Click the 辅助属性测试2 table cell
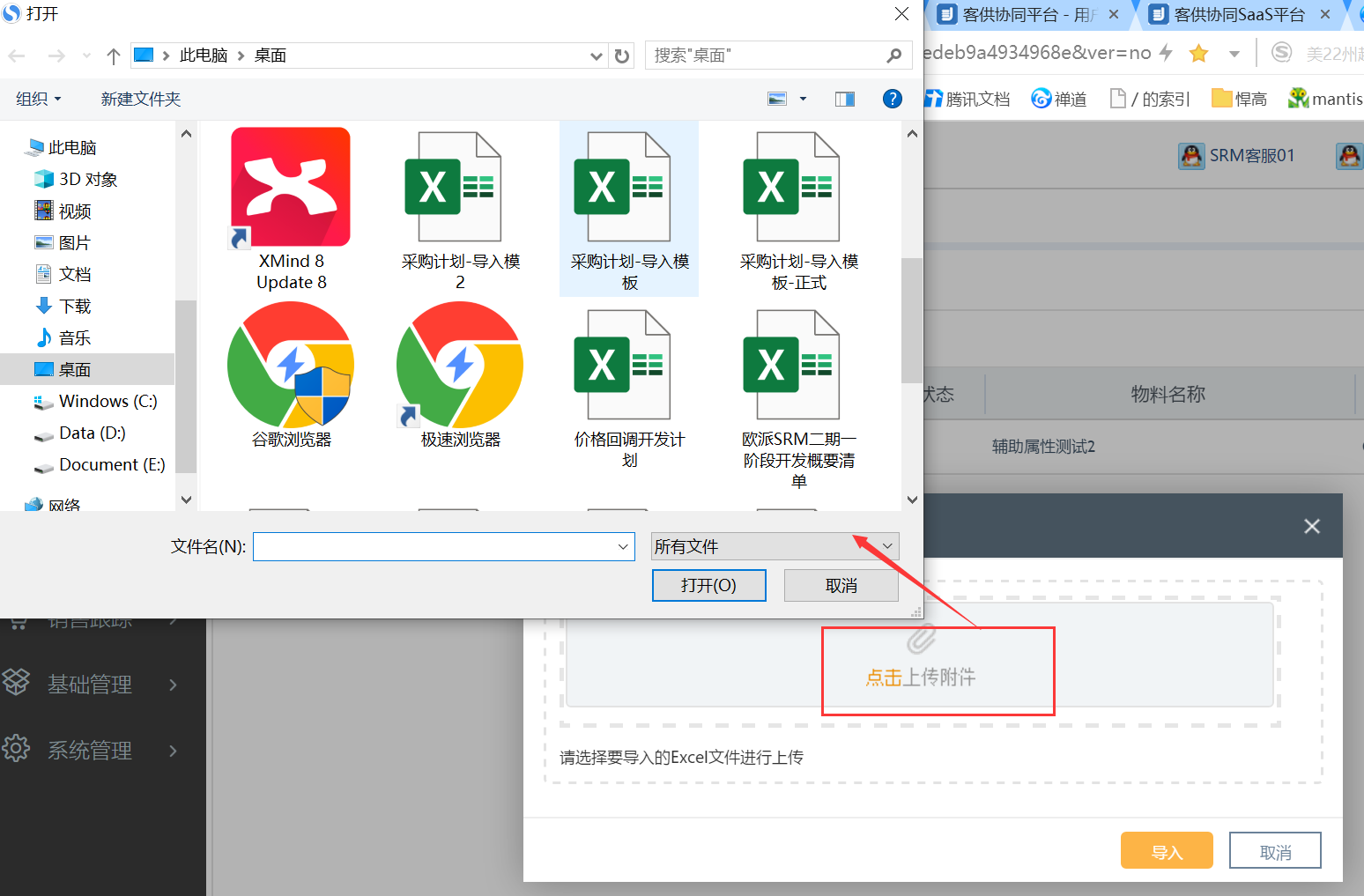This screenshot has width=1364, height=896. coord(1043,447)
